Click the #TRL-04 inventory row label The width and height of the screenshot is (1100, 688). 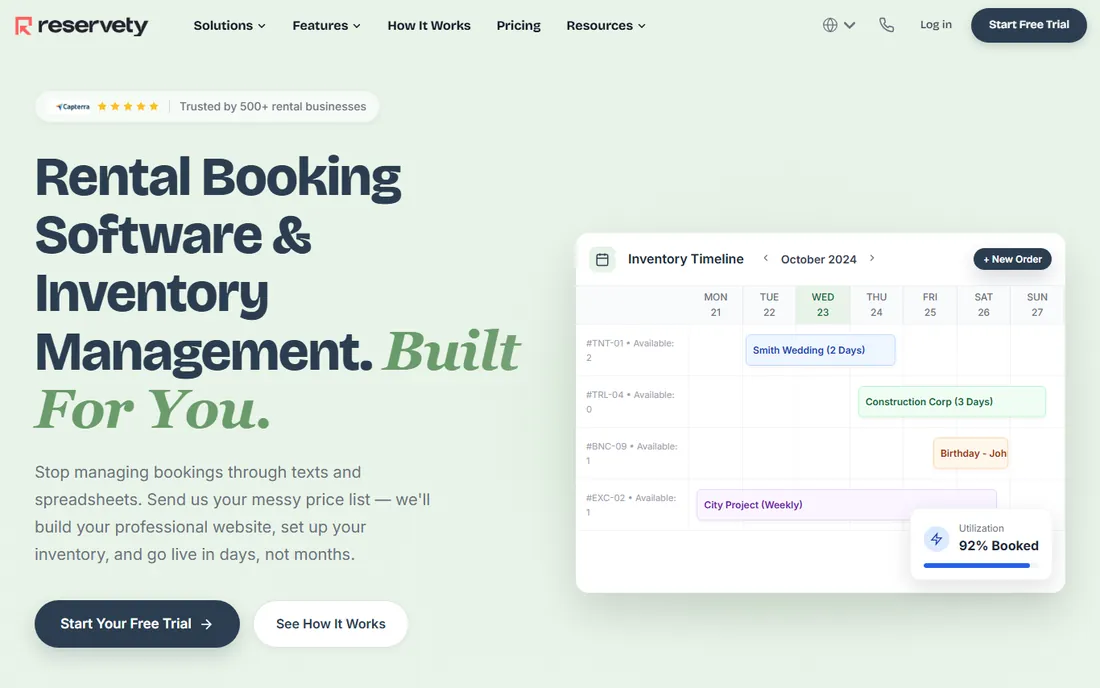[x=630, y=402]
